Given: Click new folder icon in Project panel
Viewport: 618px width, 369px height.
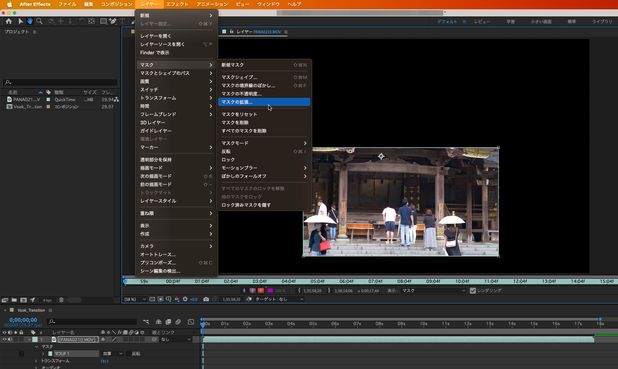Looking at the screenshot, I should click(x=14, y=300).
